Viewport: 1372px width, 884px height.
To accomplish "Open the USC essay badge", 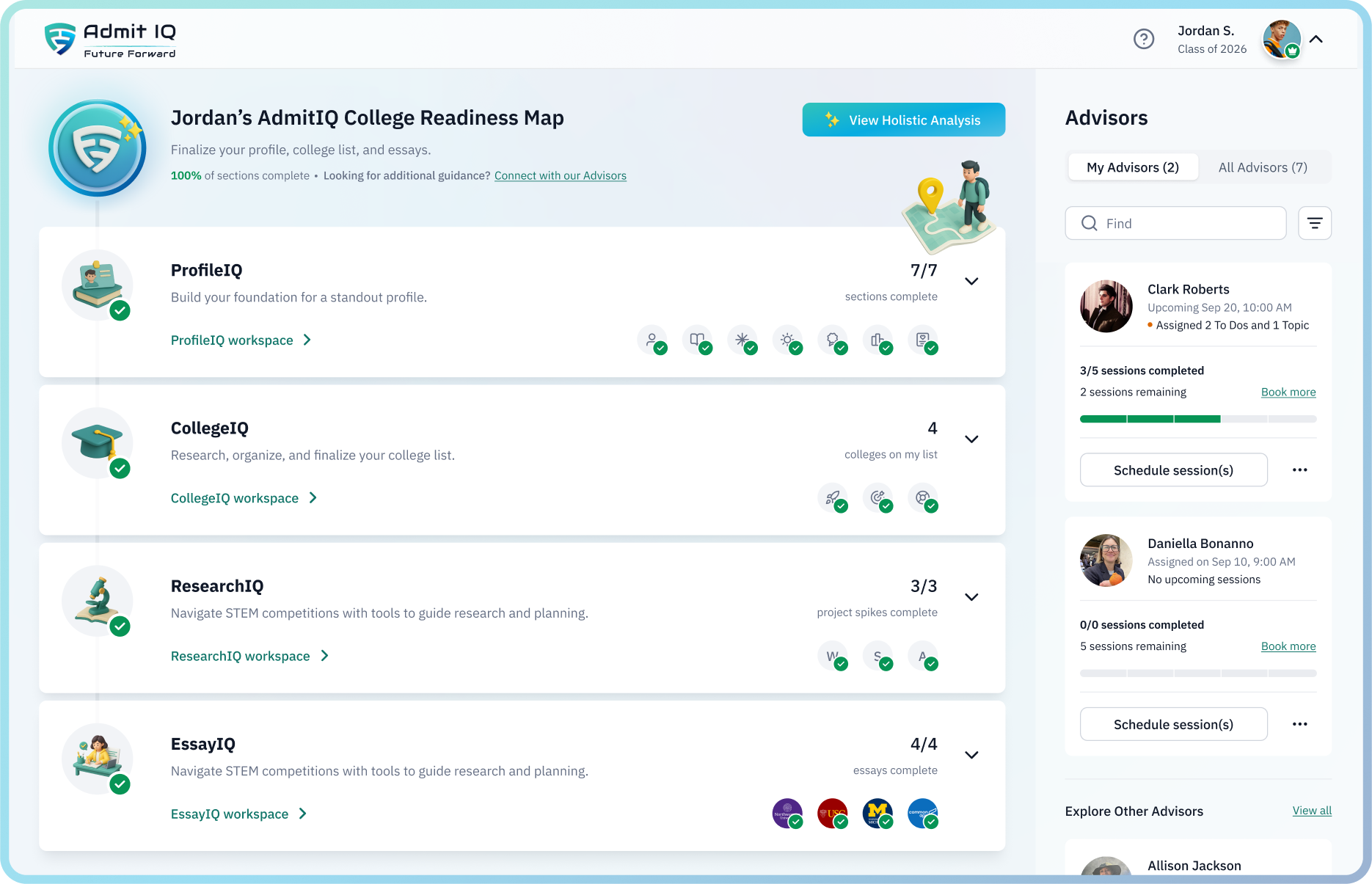I will [x=833, y=814].
